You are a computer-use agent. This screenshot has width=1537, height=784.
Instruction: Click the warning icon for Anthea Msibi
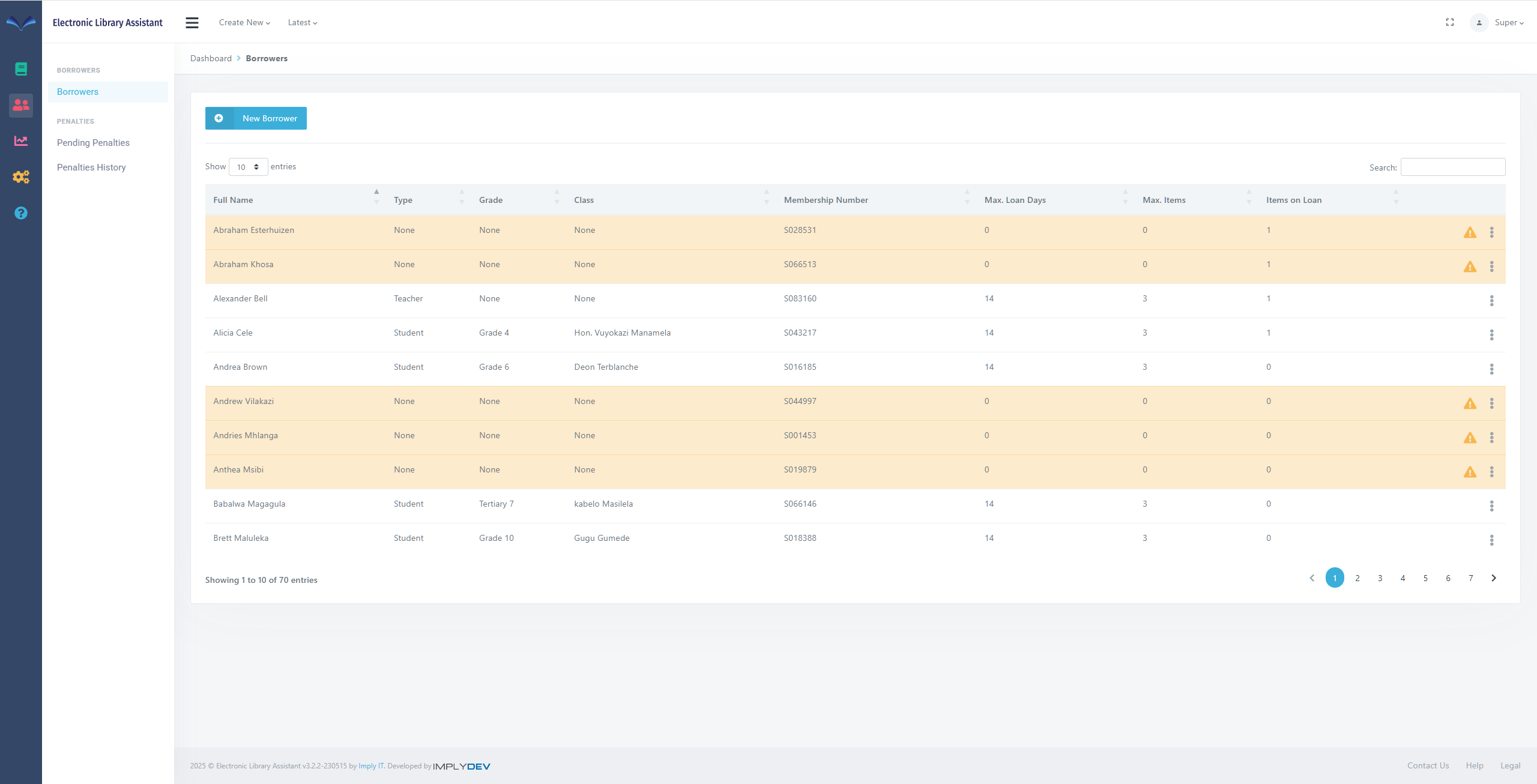pyautogui.click(x=1470, y=472)
